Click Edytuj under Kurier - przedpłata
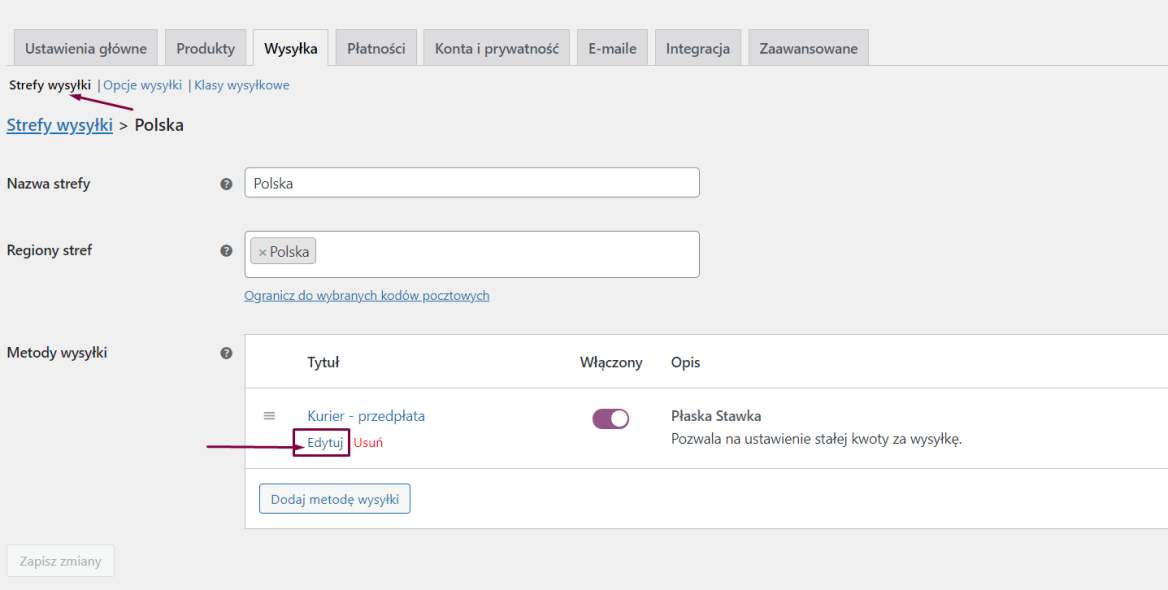 coord(325,442)
